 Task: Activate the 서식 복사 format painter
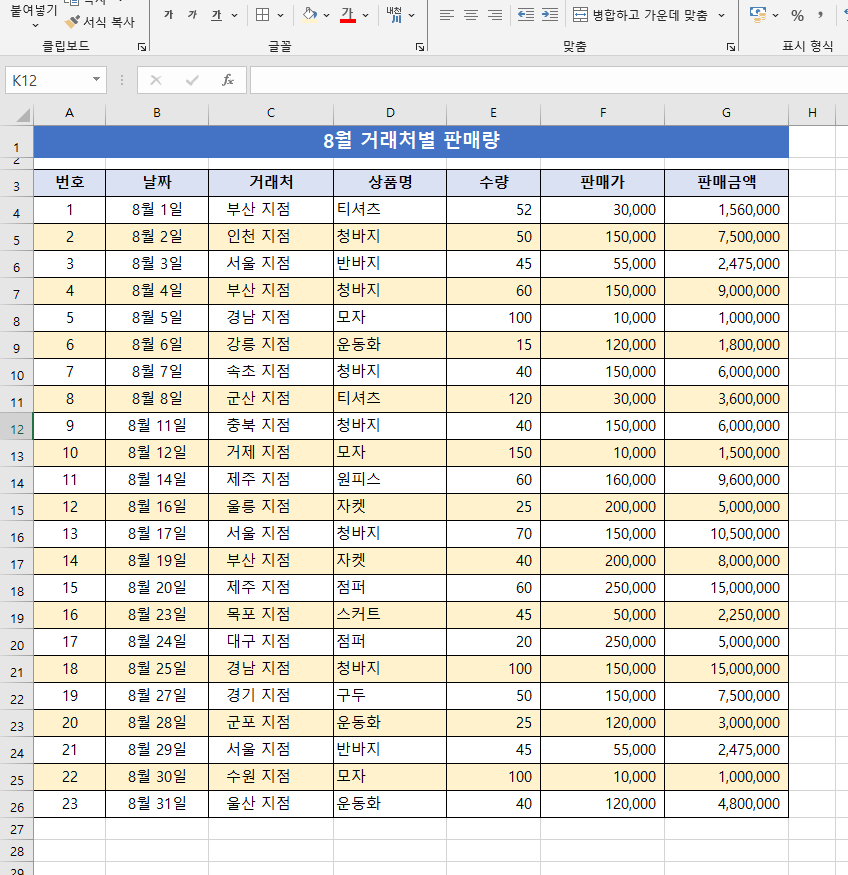point(100,22)
